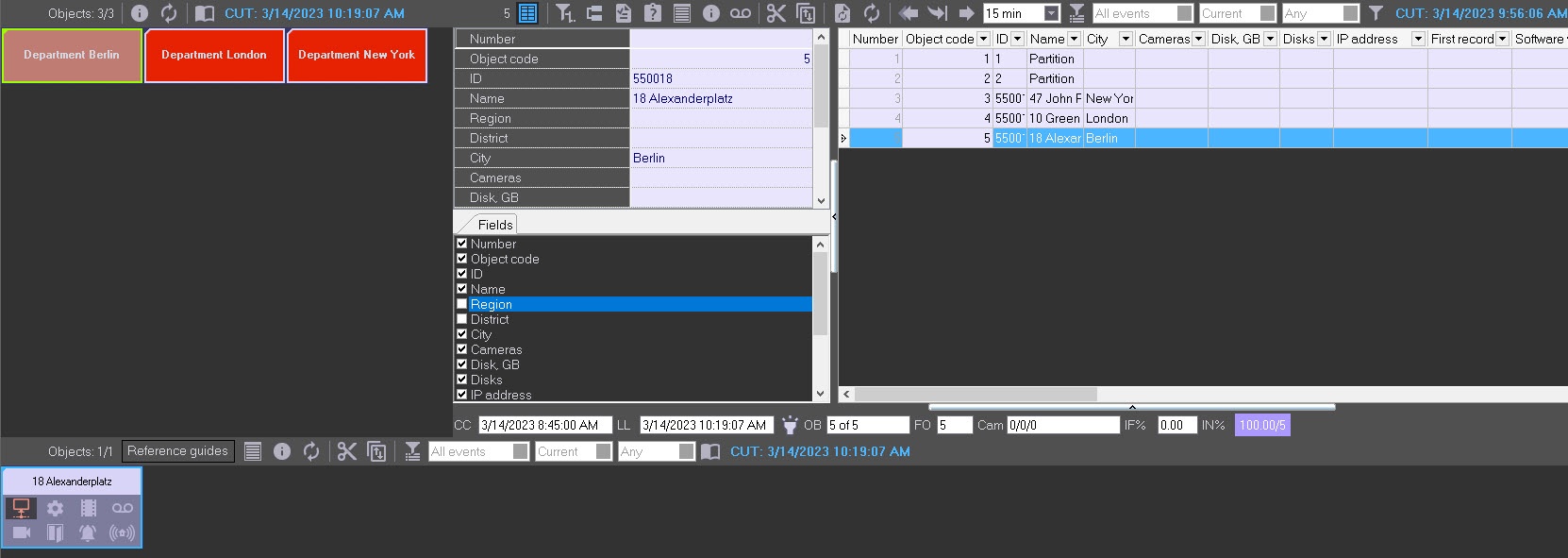Open the City column filter dropdown

1125,39
